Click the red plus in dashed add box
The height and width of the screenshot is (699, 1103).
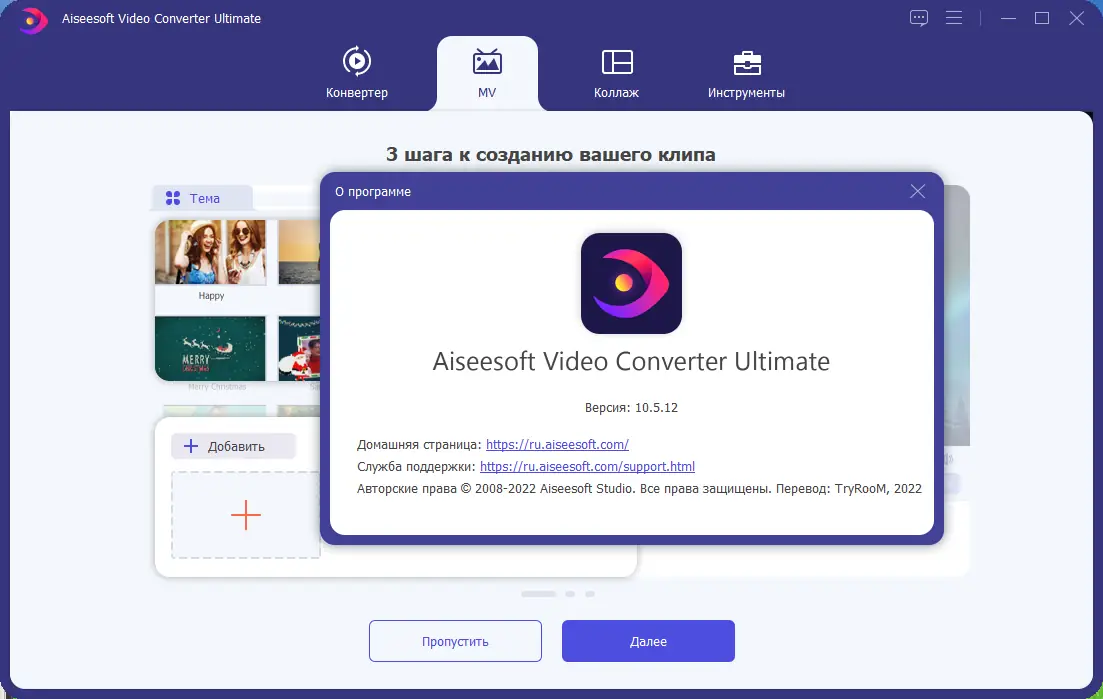pyautogui.click(x=246, y=515)
